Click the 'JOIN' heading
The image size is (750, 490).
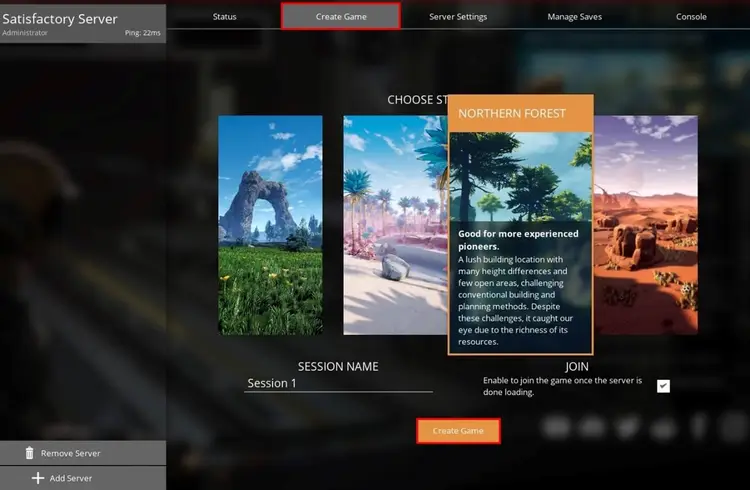(577, 367)
